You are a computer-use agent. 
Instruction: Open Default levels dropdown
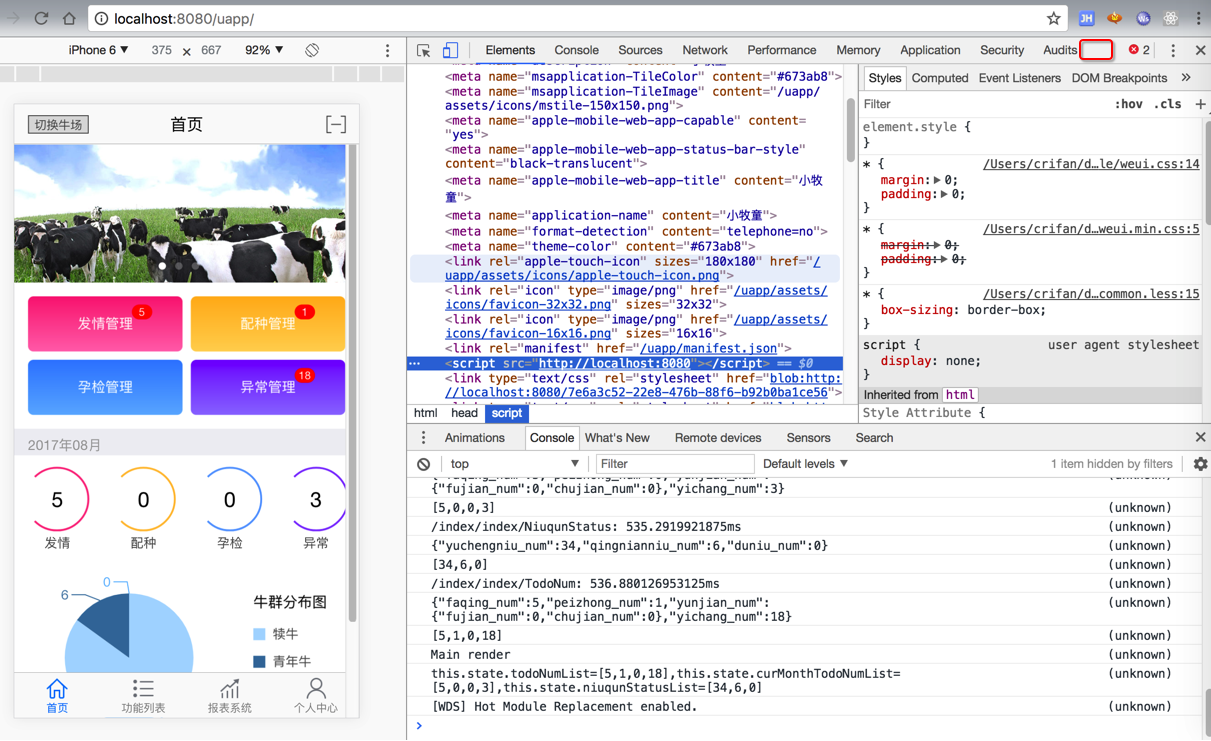tap(805, 464)
